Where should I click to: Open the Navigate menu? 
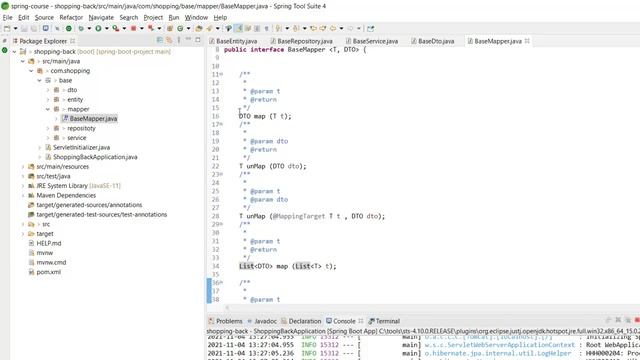101,18
